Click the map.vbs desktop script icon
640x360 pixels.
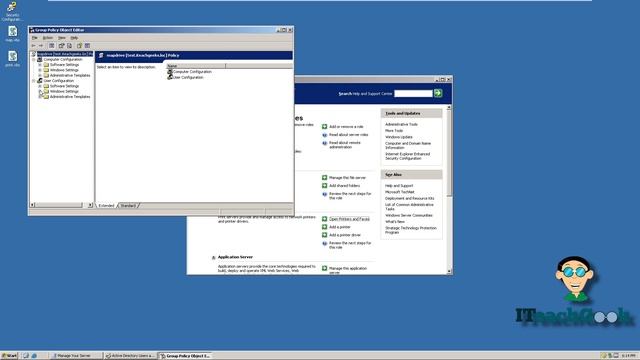coord(12,34)
